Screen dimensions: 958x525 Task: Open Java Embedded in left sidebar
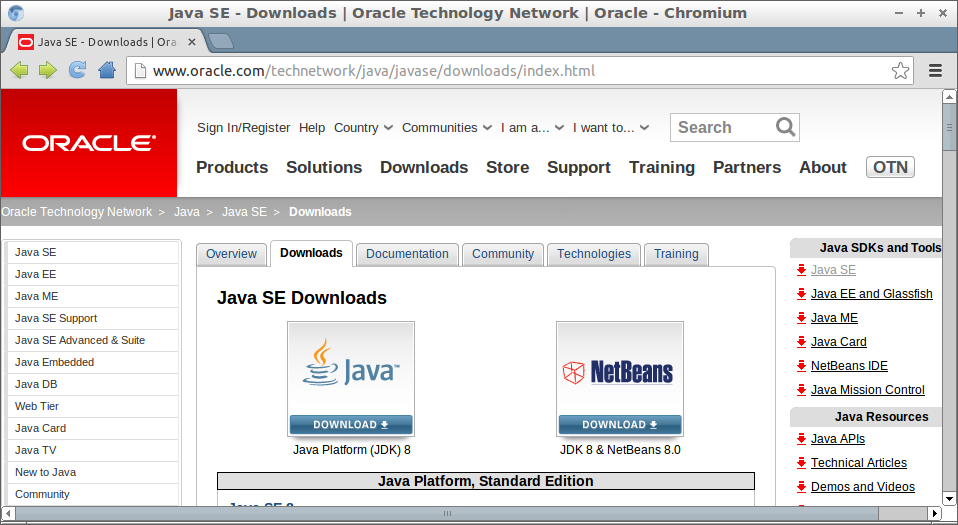[x=93, y=362]
